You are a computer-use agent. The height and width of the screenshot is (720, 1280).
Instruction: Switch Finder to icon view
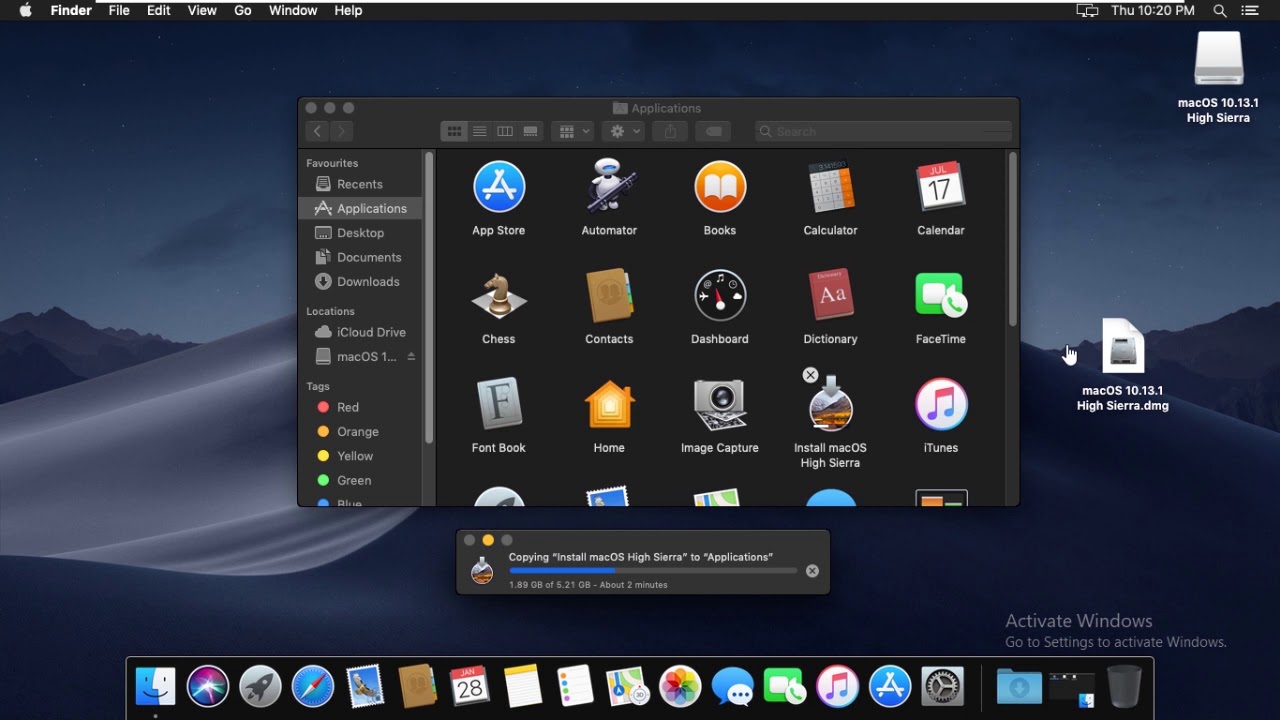pos(454,131)
